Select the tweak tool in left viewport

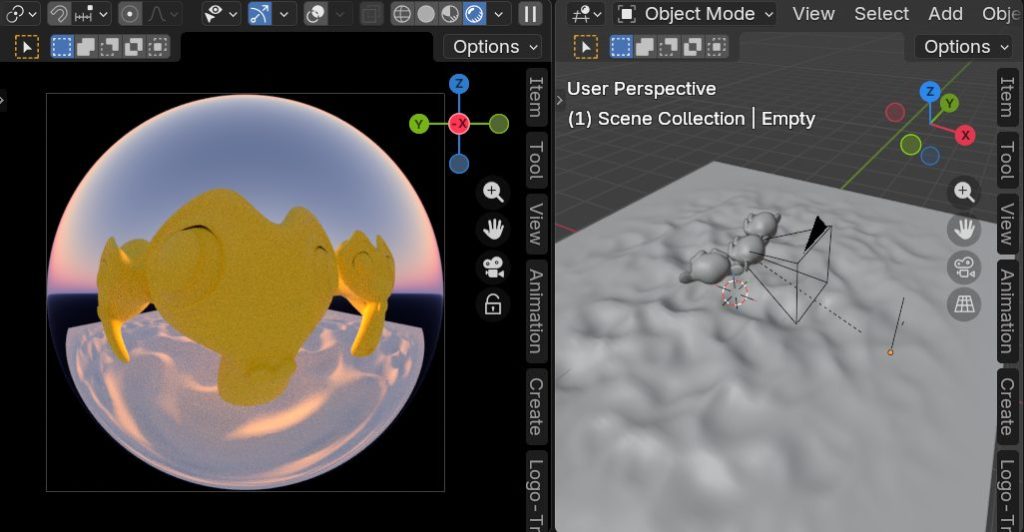pyautogui.click(x=27, y=47)
